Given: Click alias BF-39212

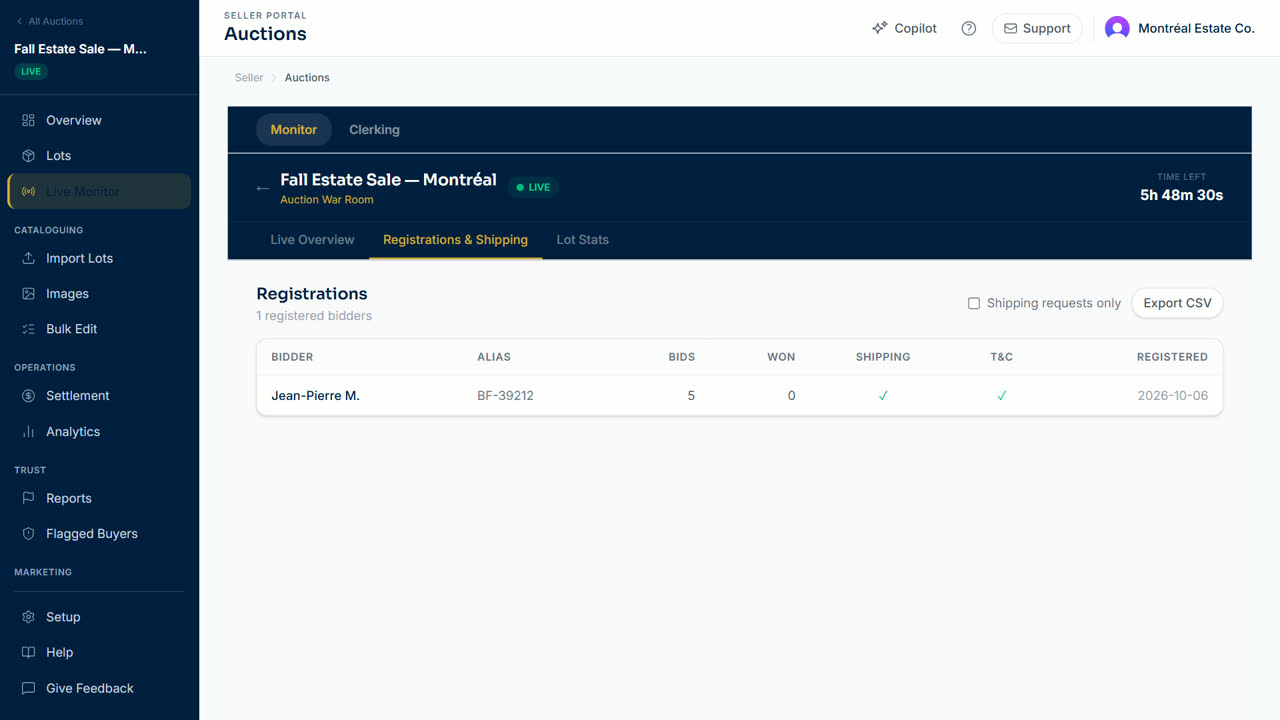Looking at the screenshot, I should pyautogui.click(x=505, y=396).
